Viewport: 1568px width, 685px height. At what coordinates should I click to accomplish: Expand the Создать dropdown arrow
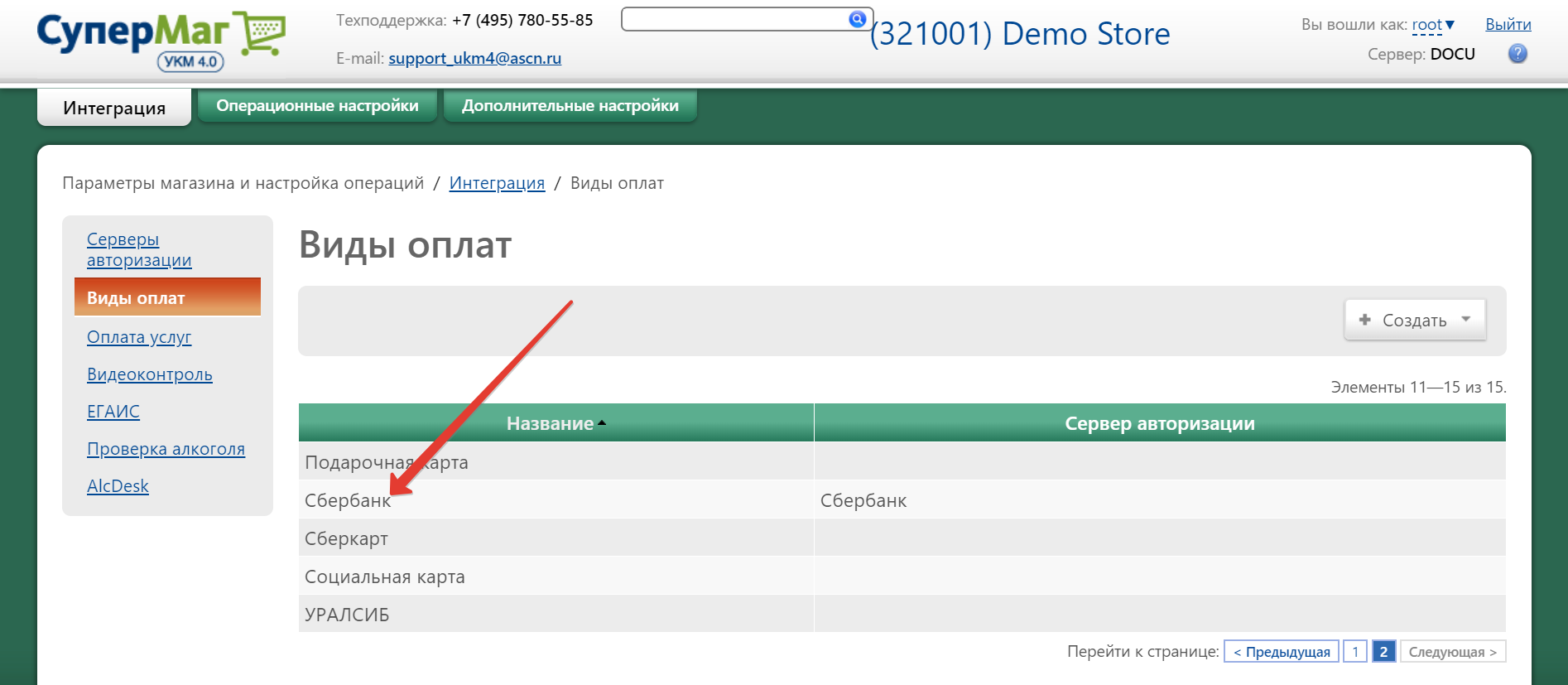coord(1466,319)
